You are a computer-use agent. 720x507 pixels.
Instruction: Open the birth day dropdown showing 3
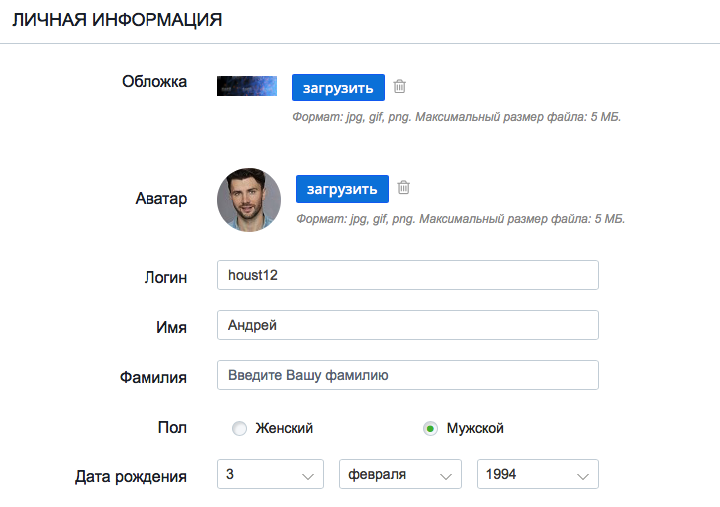click(x=270, y=474)
